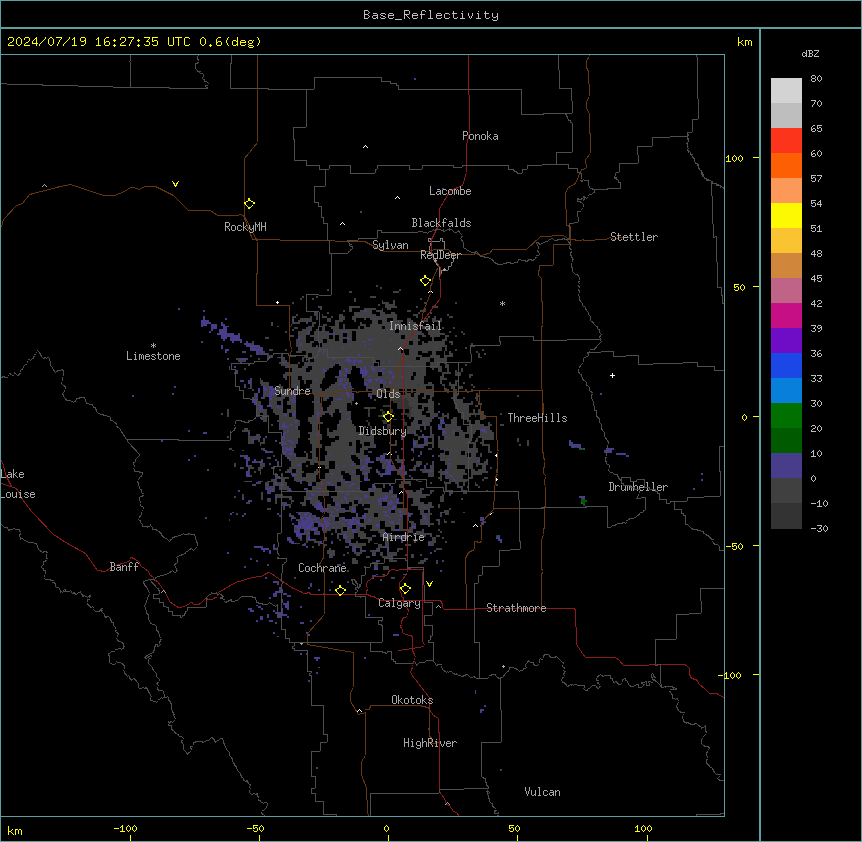Click the Sundre label

(292, 391)
